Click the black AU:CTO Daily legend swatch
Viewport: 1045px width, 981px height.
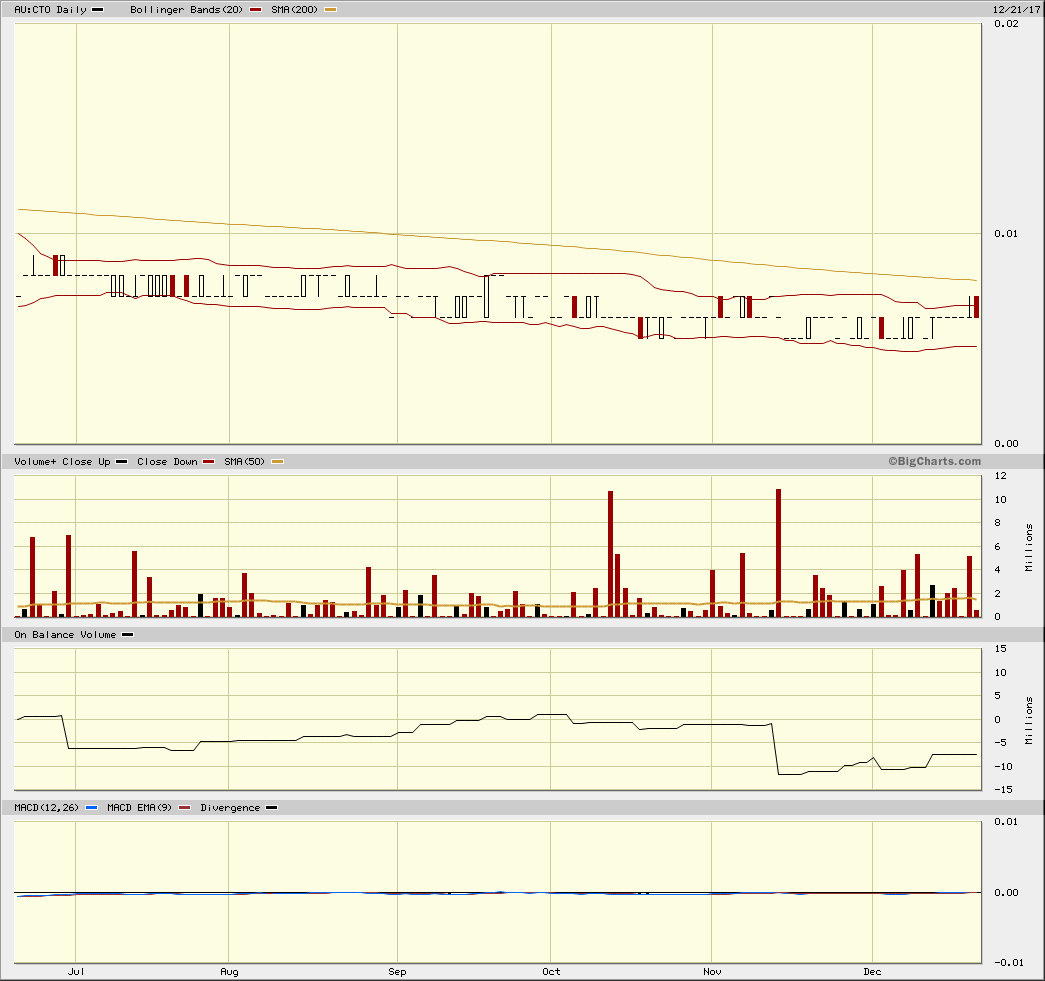97,10
